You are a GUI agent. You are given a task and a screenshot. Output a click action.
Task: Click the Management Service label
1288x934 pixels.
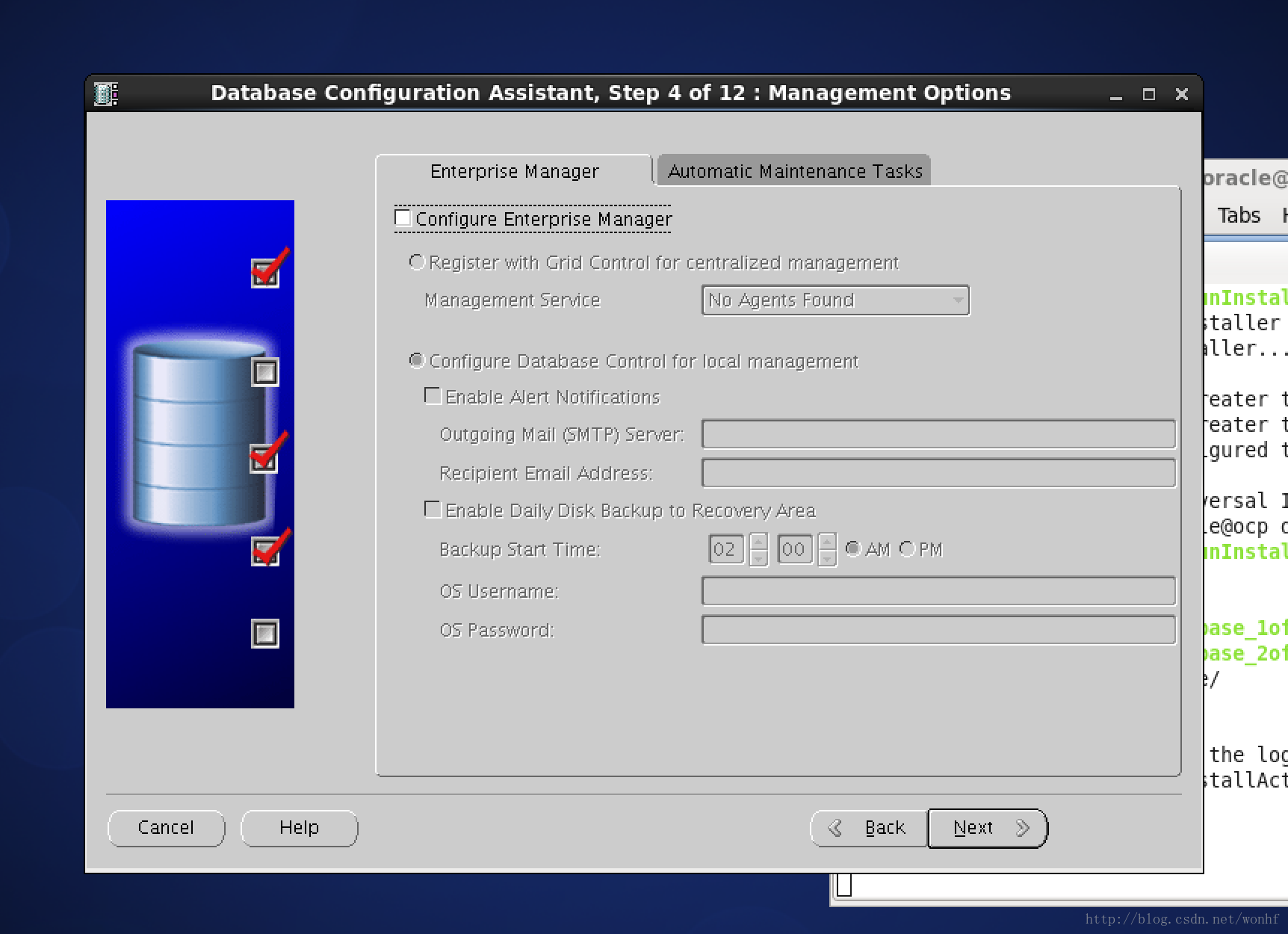(x=513, y=300)
